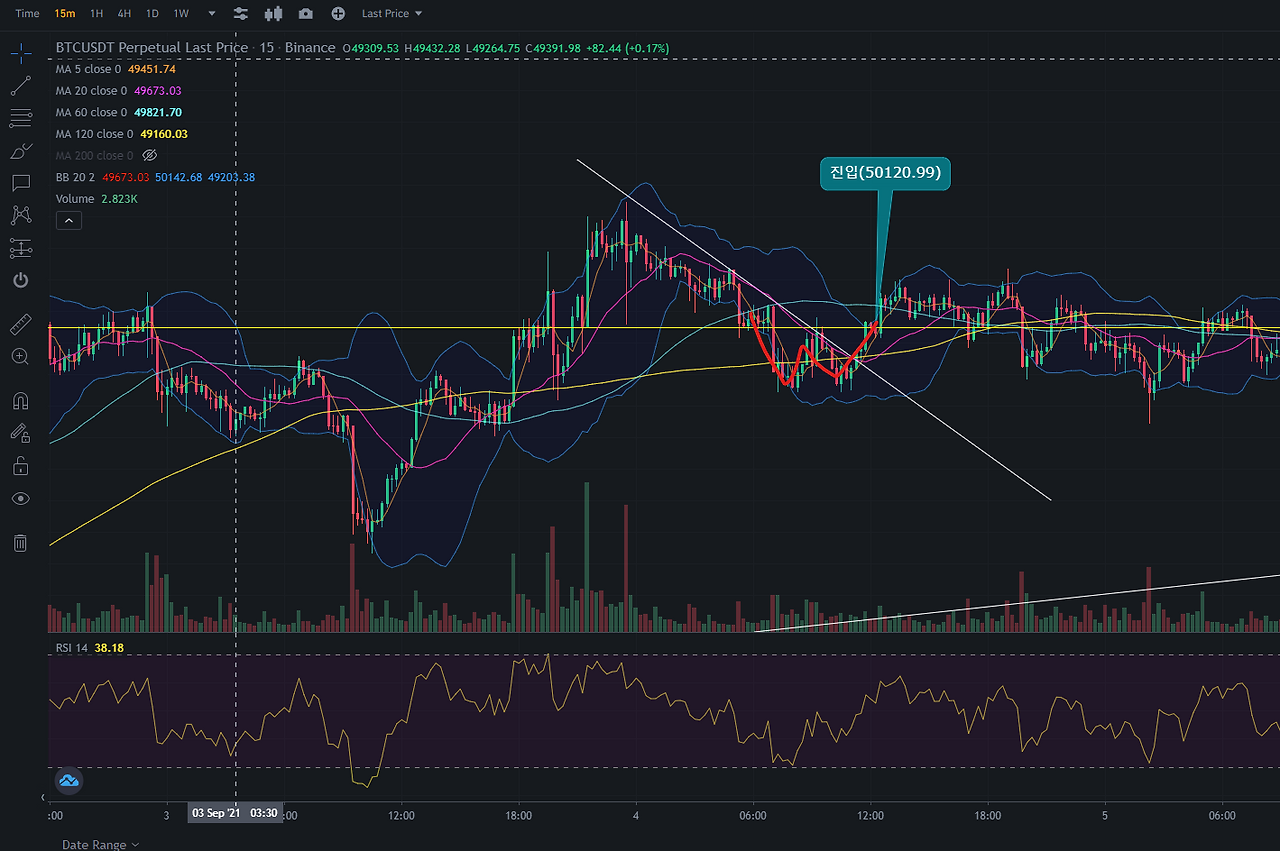Viewport: 1280px width, 851px height.
Task: Click the 03 Sep '21 03:30 time label
Action: pos(235,813)
